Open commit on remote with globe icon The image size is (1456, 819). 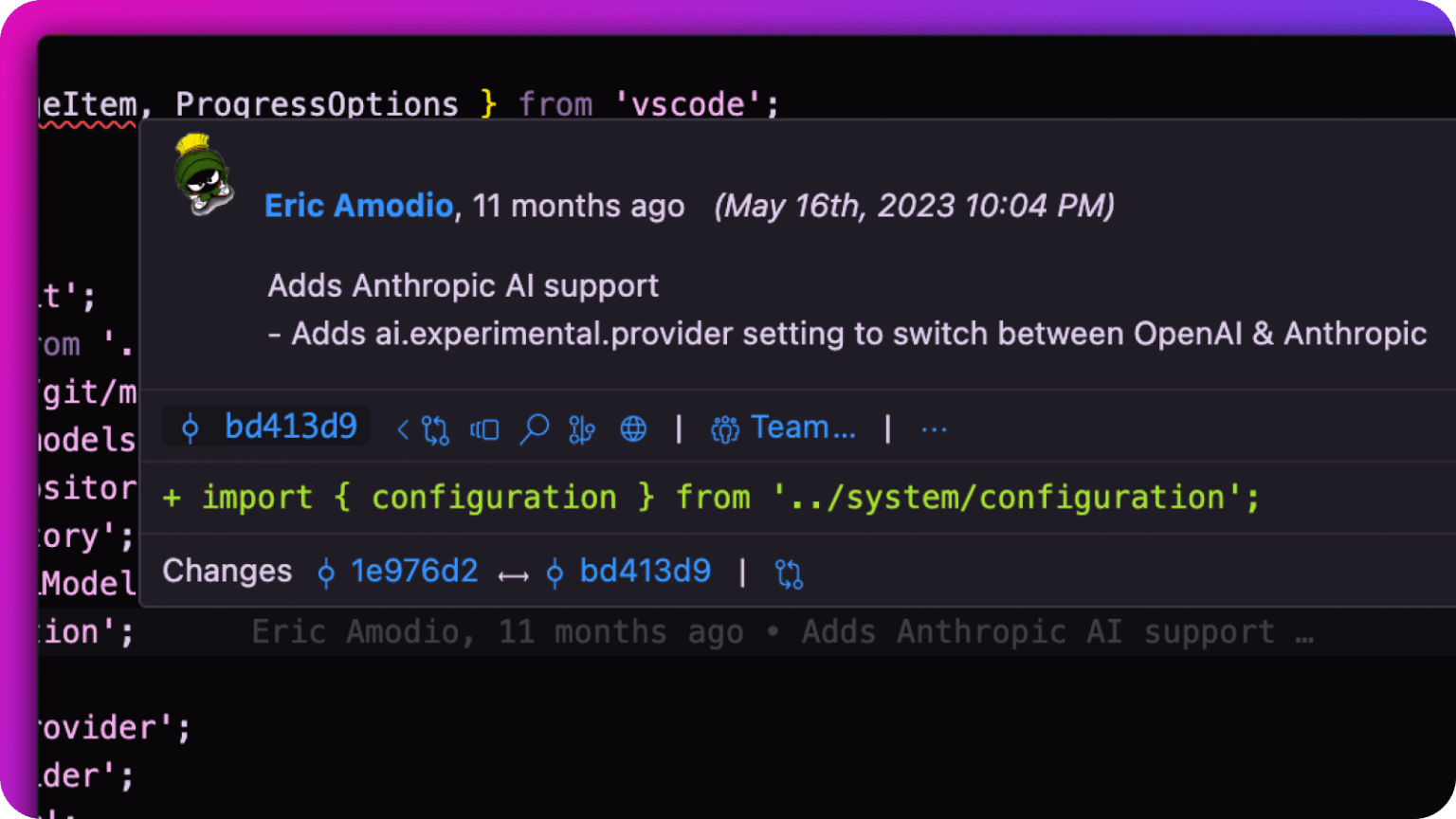633,429
